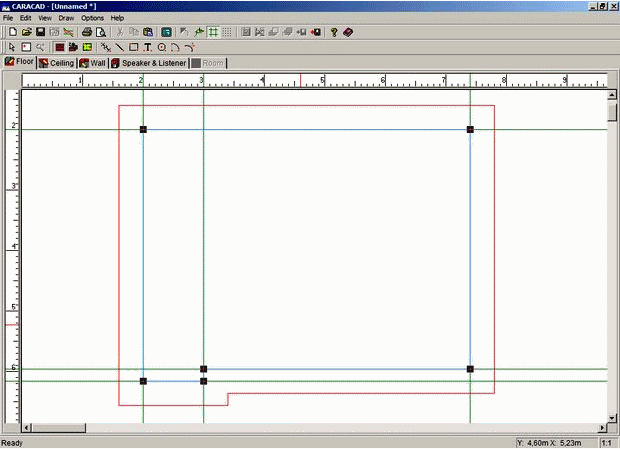Image resolution: width=620 pixels, height=449 pixels.
Task: Switch to the Speaker & Listener tab
Action: [149, 63]
